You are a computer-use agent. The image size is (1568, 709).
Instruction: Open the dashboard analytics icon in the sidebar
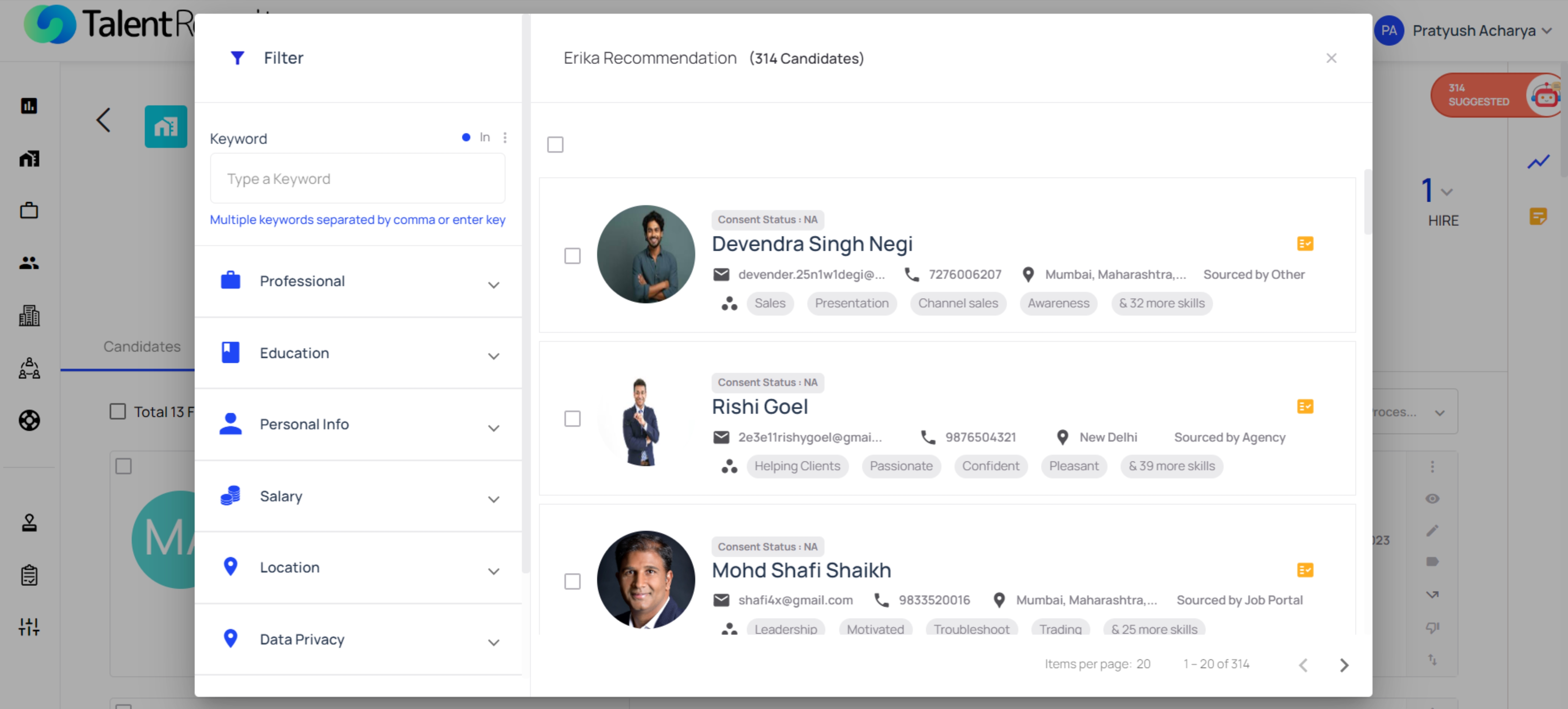[x=28, y=106]
